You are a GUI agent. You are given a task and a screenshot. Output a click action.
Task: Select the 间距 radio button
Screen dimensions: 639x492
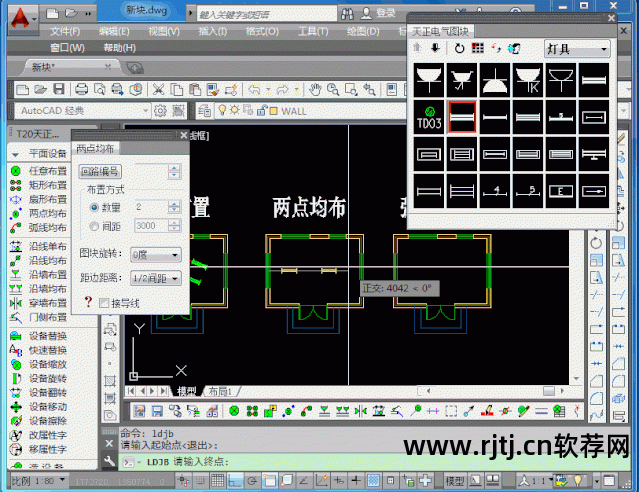coord(95,226)
